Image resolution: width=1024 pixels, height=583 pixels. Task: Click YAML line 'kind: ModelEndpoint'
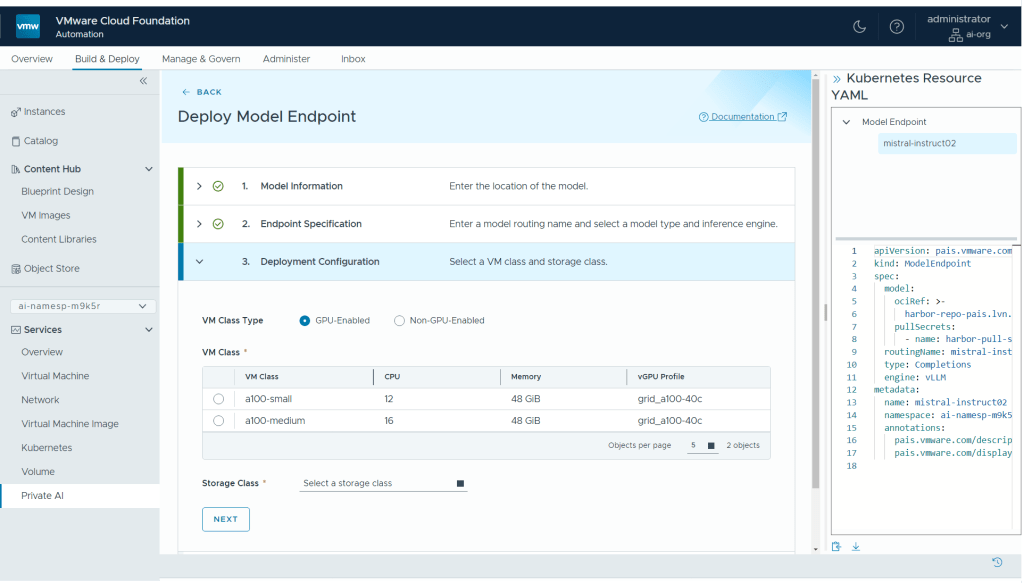click(922, 264)
